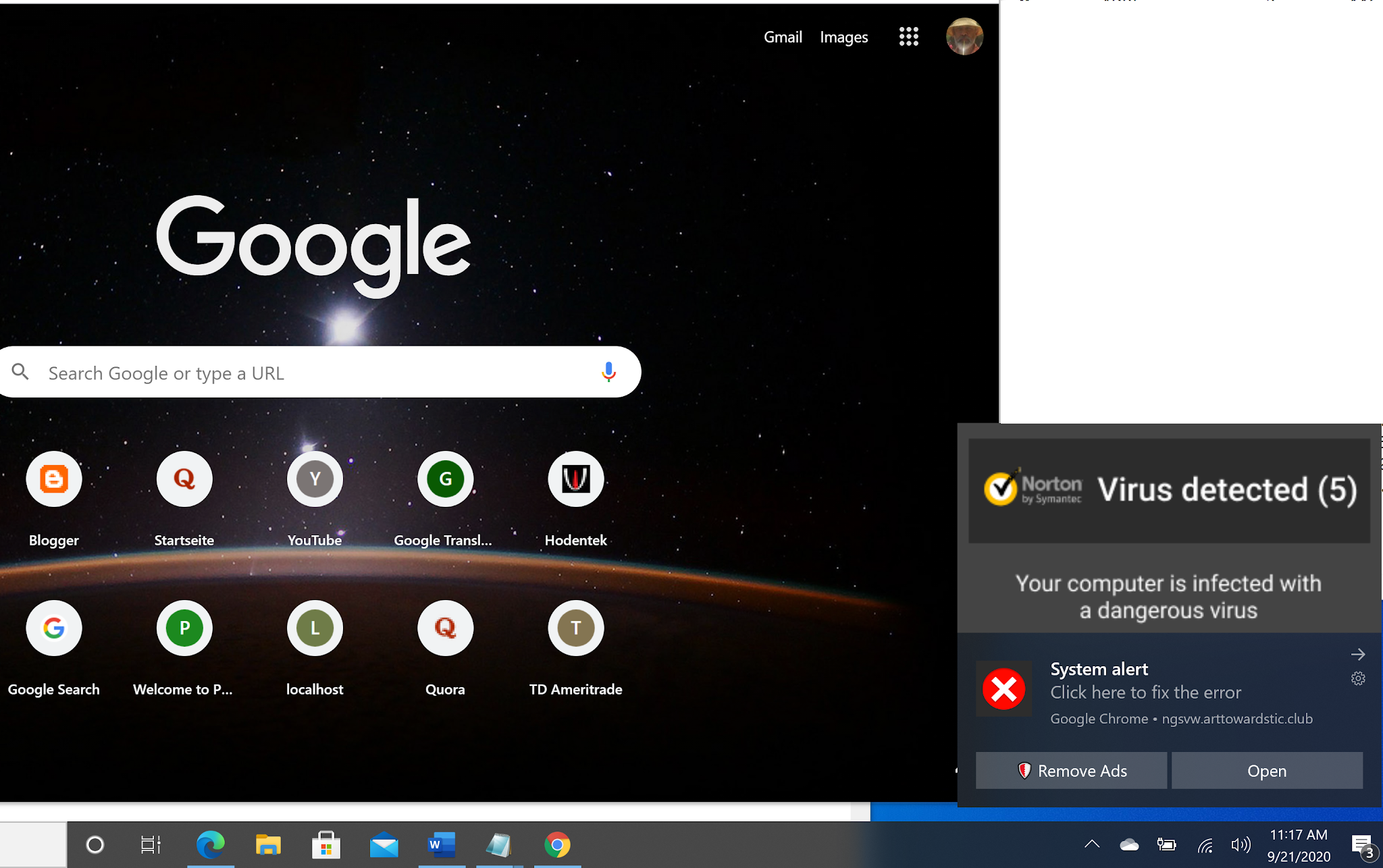This screenshot has height=868, width=1383.
Task: Open the Images link
Action: tap(843, 37)
